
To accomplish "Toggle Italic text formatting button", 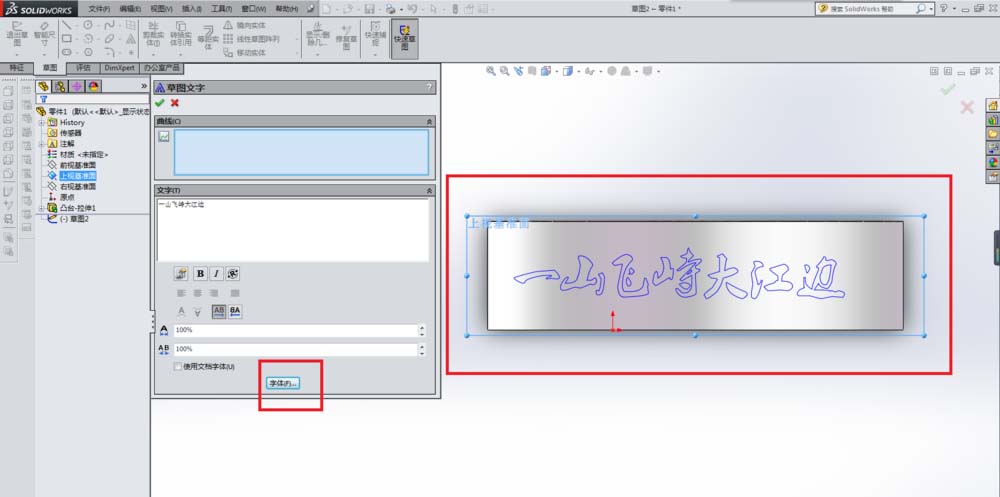I will point(217,274).
